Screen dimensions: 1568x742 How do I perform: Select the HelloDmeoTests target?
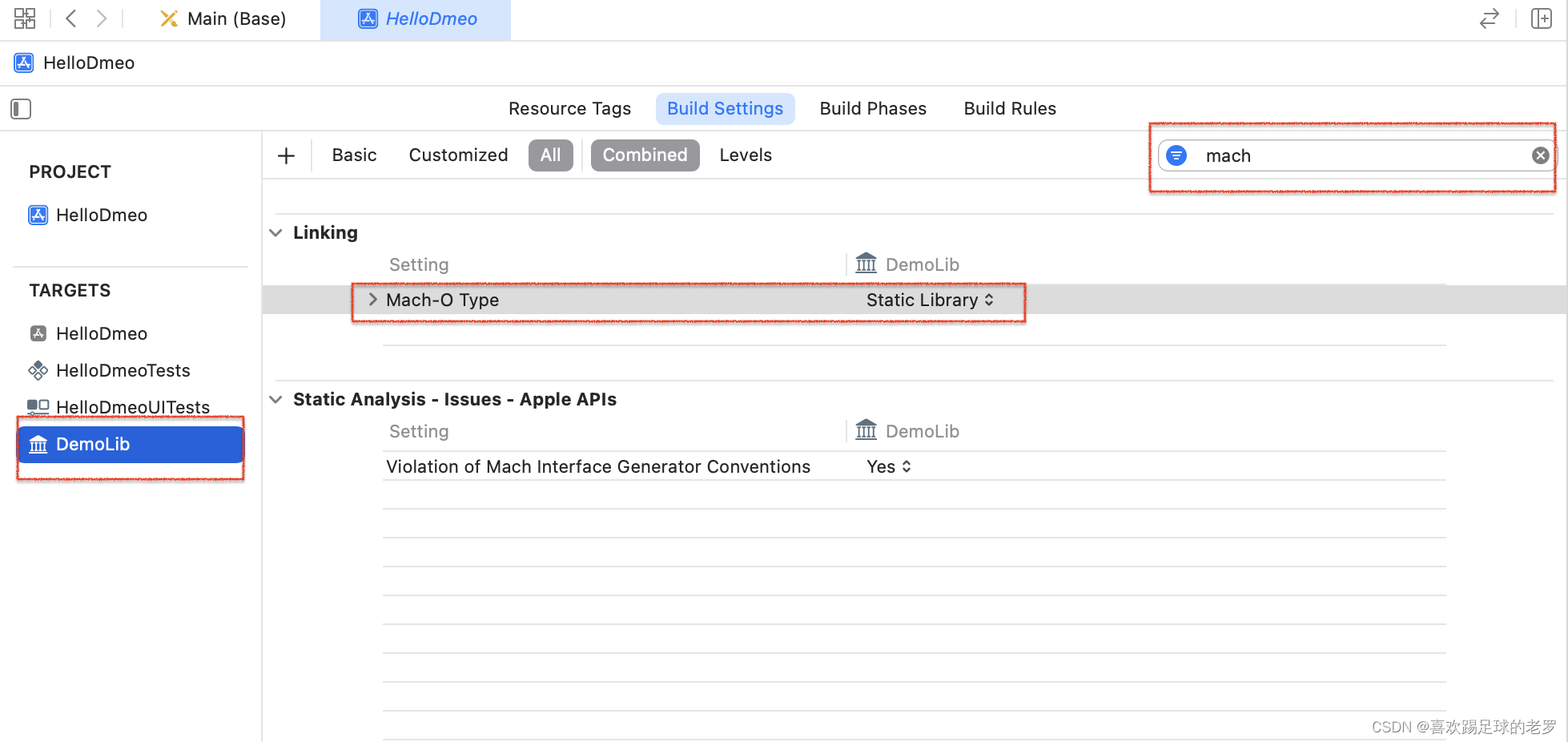(x=110, y=370)
